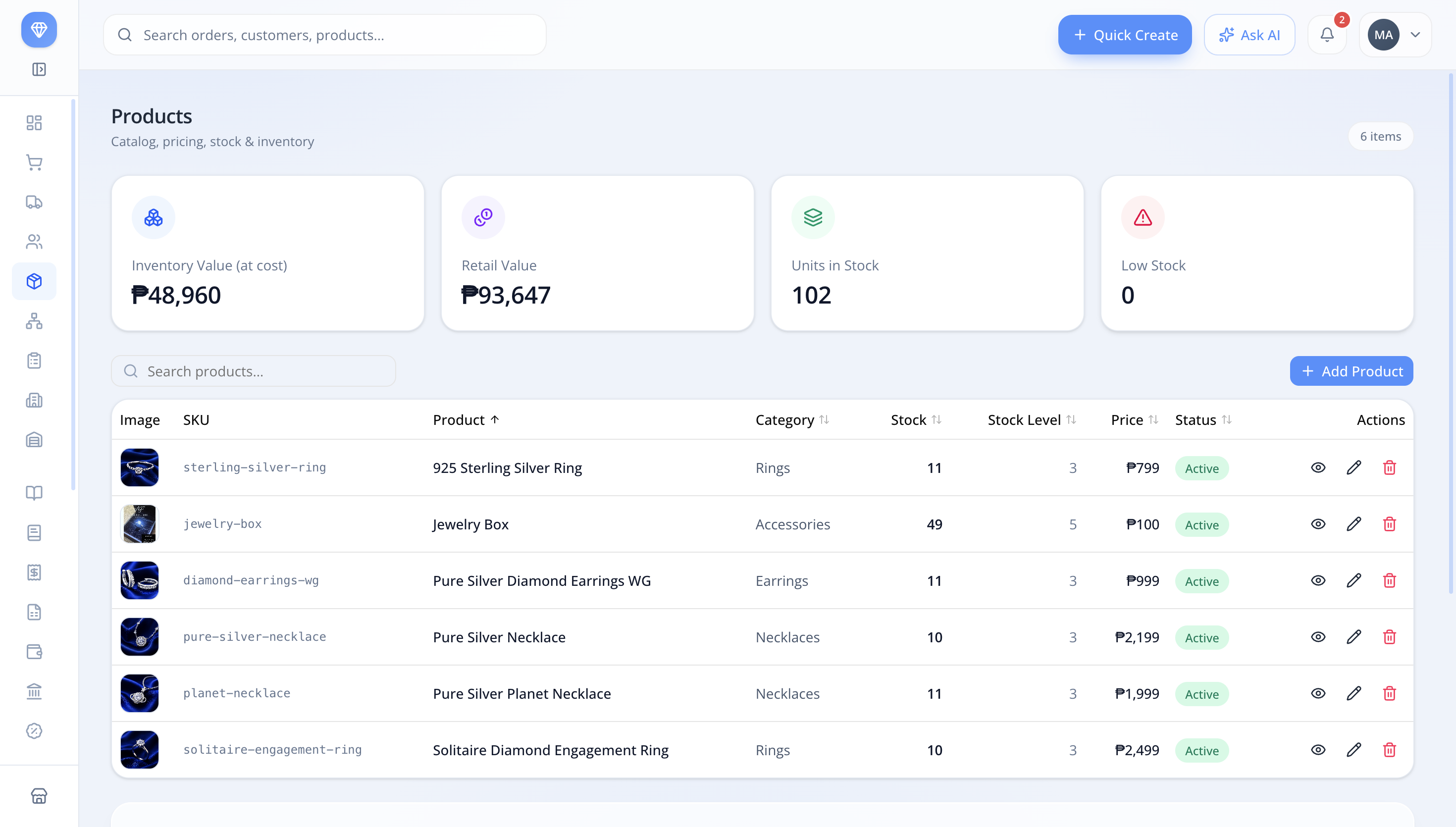
Task: Select the products box icon in sidebar
Action: point(34,281)
